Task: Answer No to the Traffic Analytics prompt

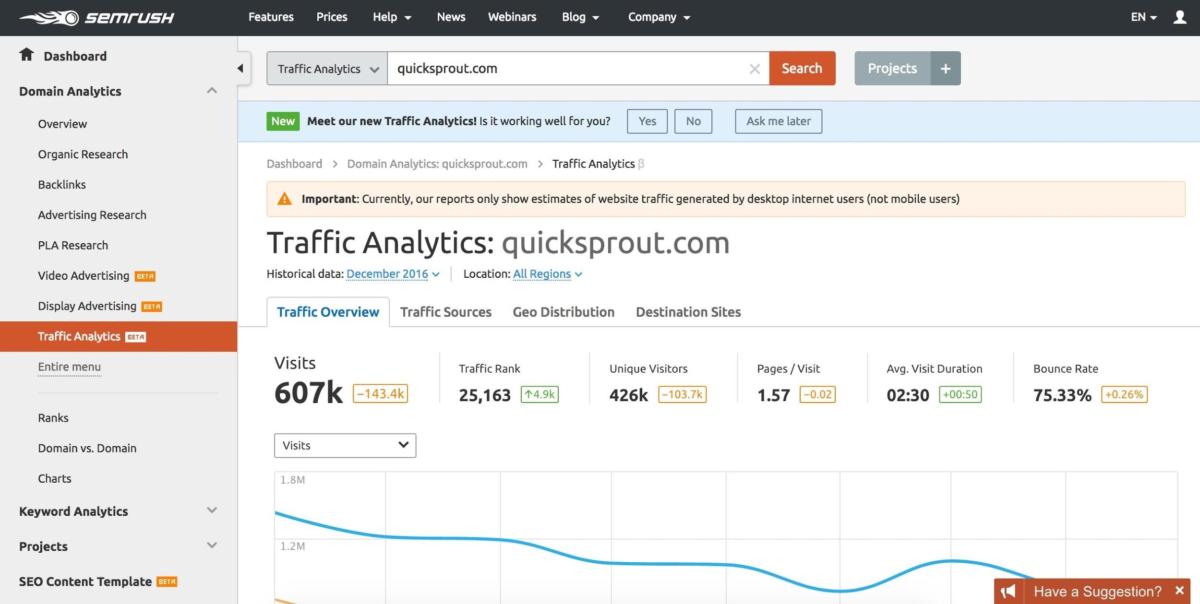Action: [x=693, y=121]
